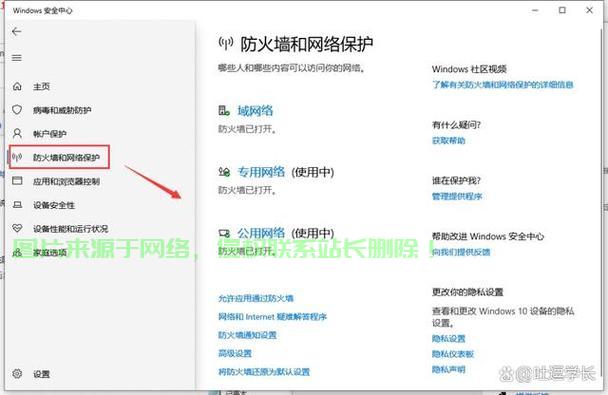The width and height of the screenshot is (608, 395).
Task: Click 允许应用通过防火墙 link
Action: coord(256,298)
